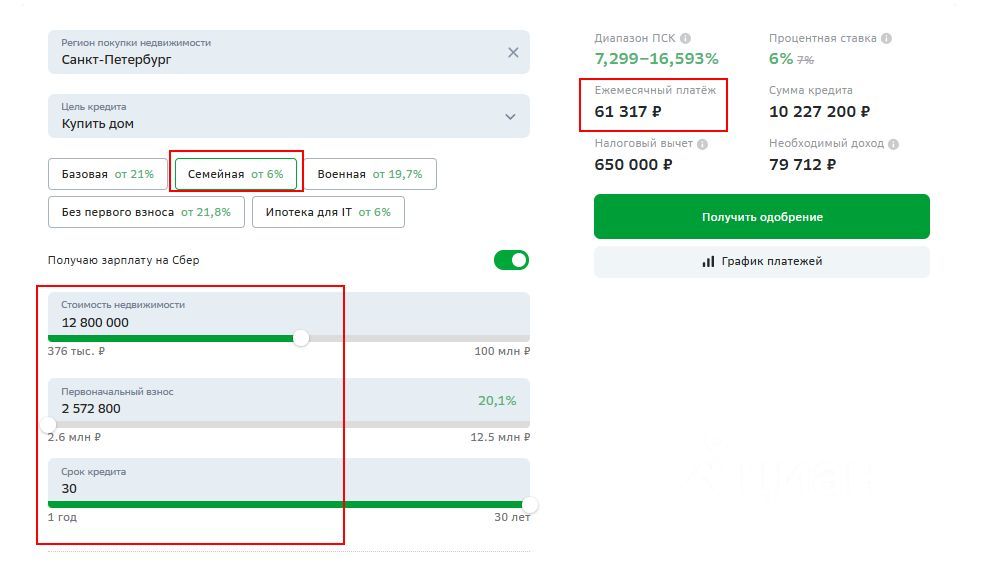Select the Семейная от 6% program
This screenshot has height=572, width=985.
[x=236, y=174]
